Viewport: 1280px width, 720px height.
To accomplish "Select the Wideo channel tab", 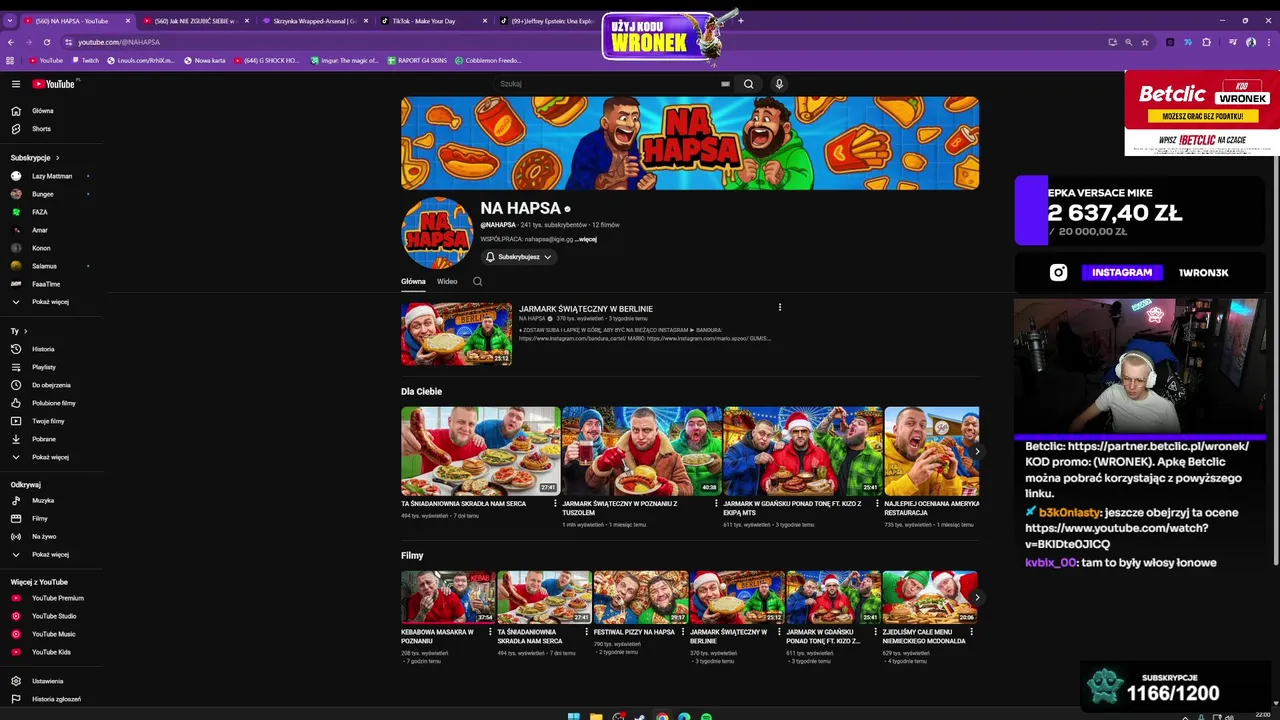I will pyautogui.click(x=447, y=282).
